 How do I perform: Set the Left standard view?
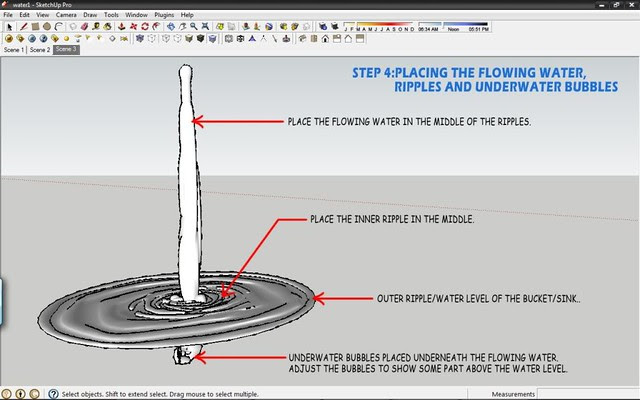[x=360, y=39]
